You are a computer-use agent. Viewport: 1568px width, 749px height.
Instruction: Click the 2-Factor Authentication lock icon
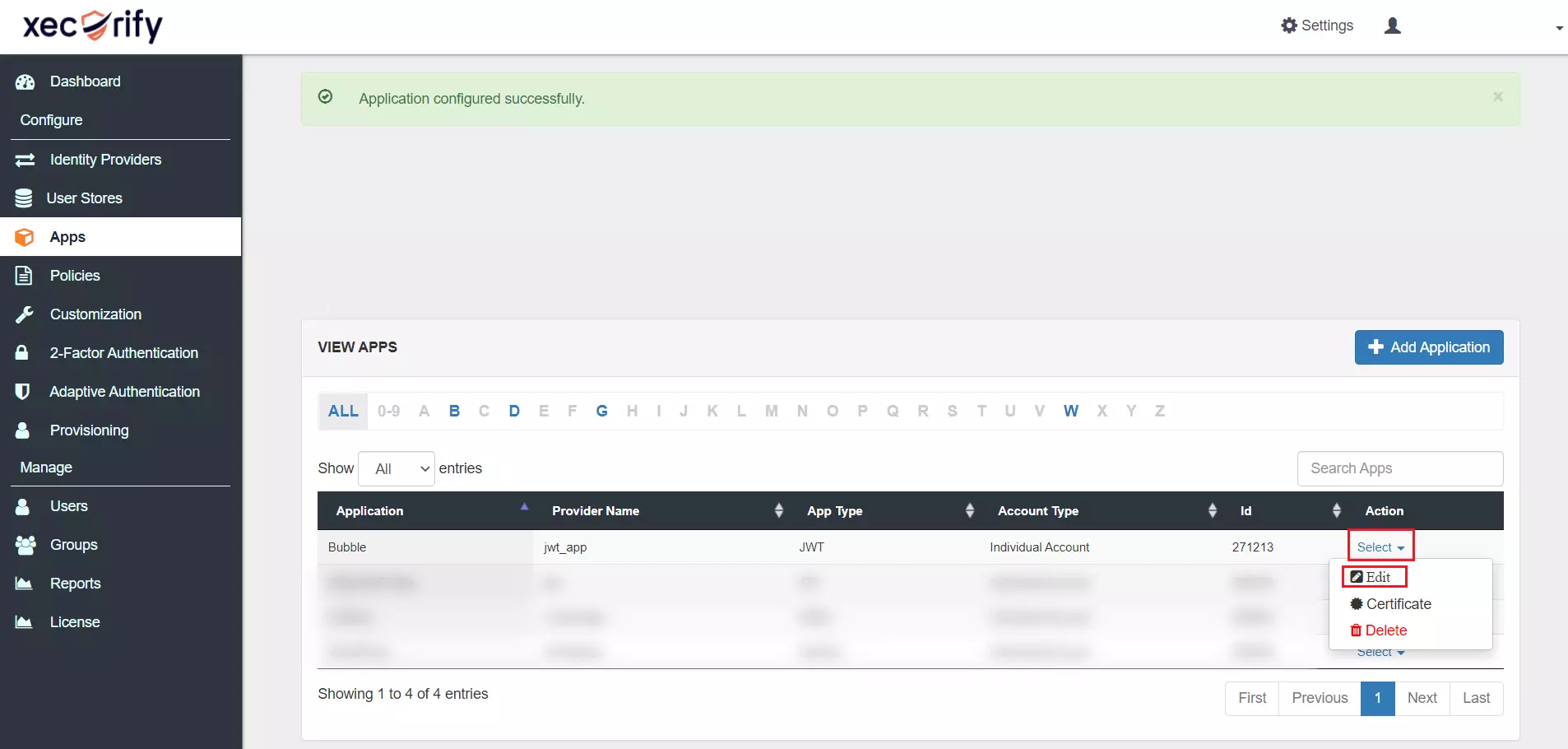click(x=22, y=352)
